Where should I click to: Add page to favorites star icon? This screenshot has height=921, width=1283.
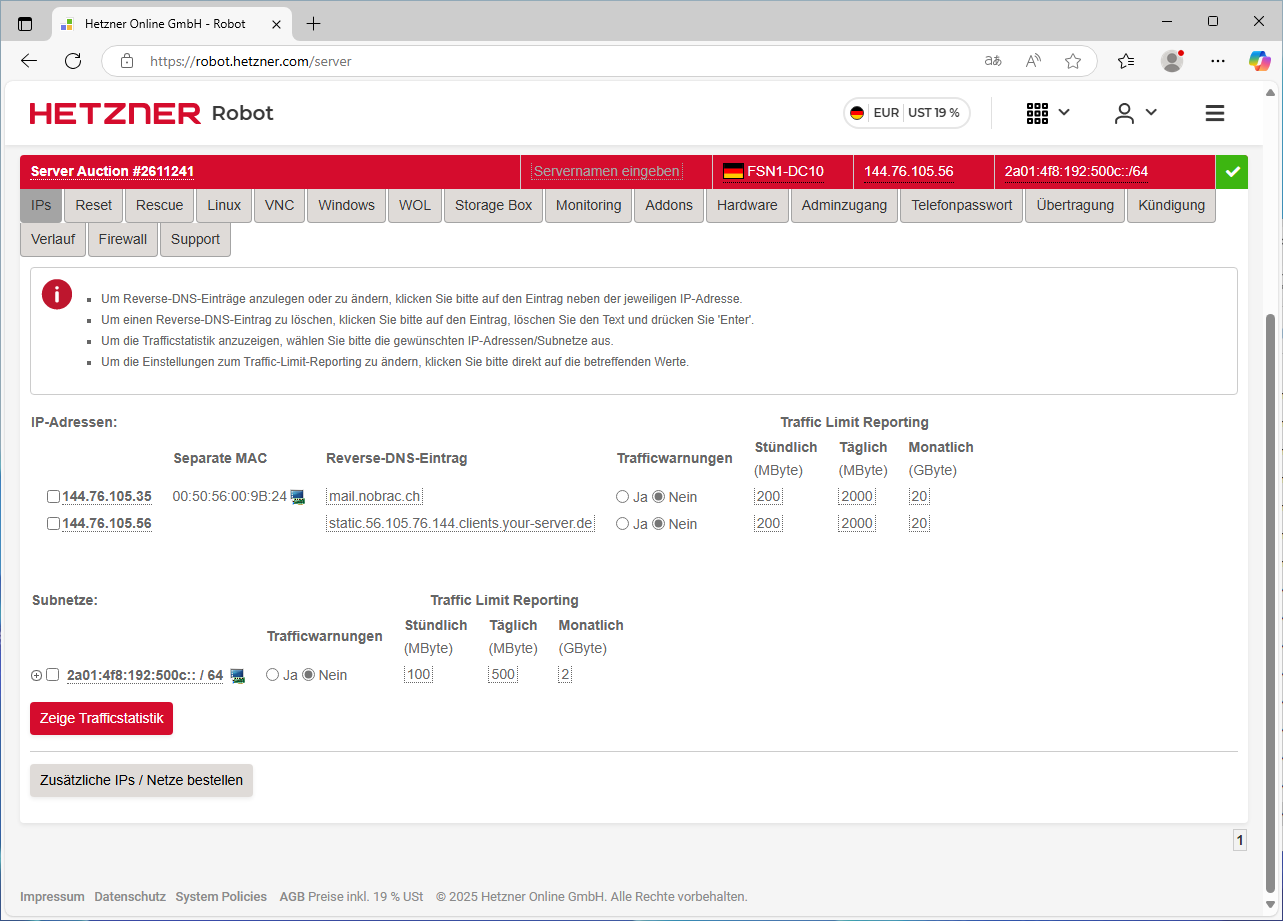(x=1073, y=61)
